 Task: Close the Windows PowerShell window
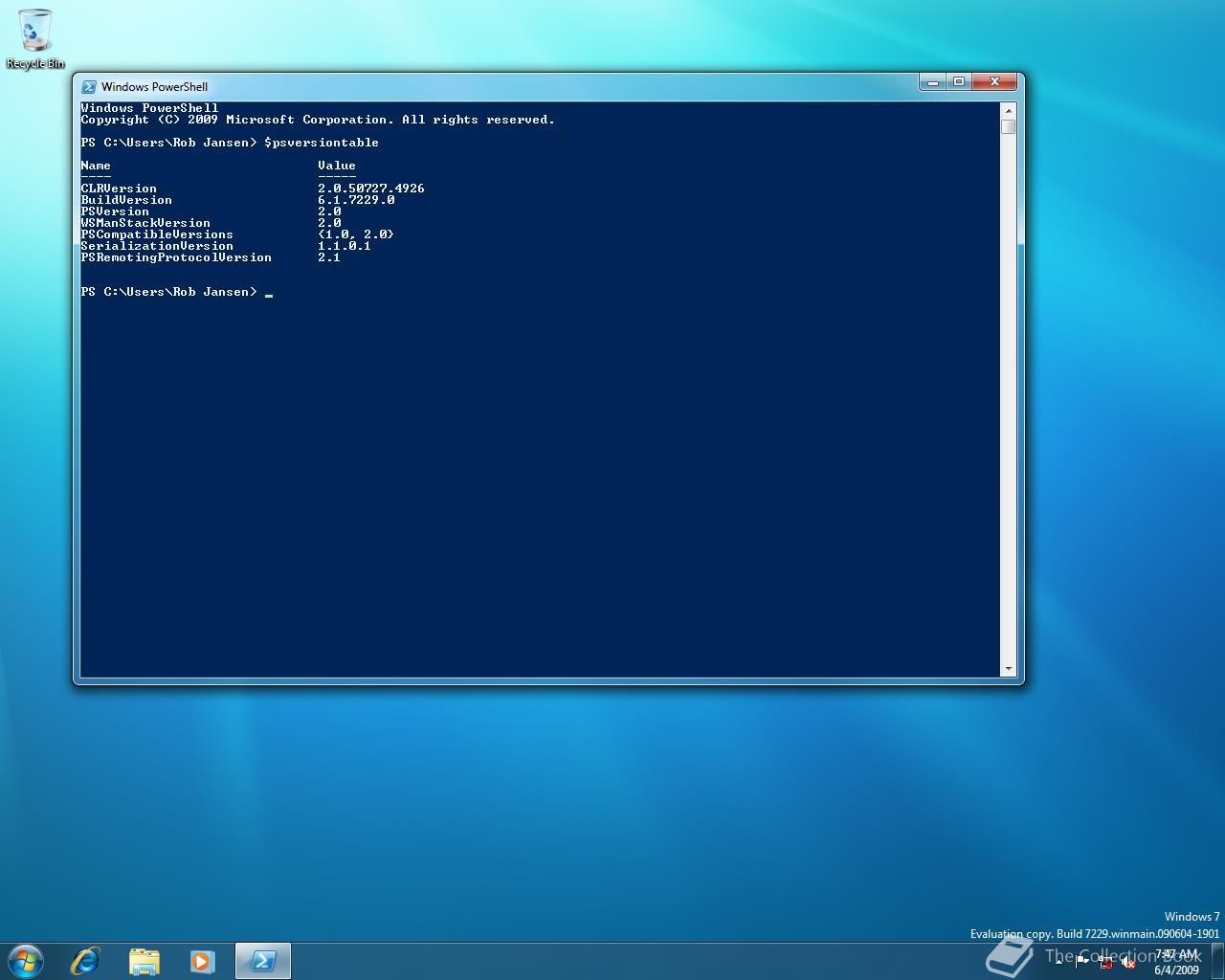(995, 82)
